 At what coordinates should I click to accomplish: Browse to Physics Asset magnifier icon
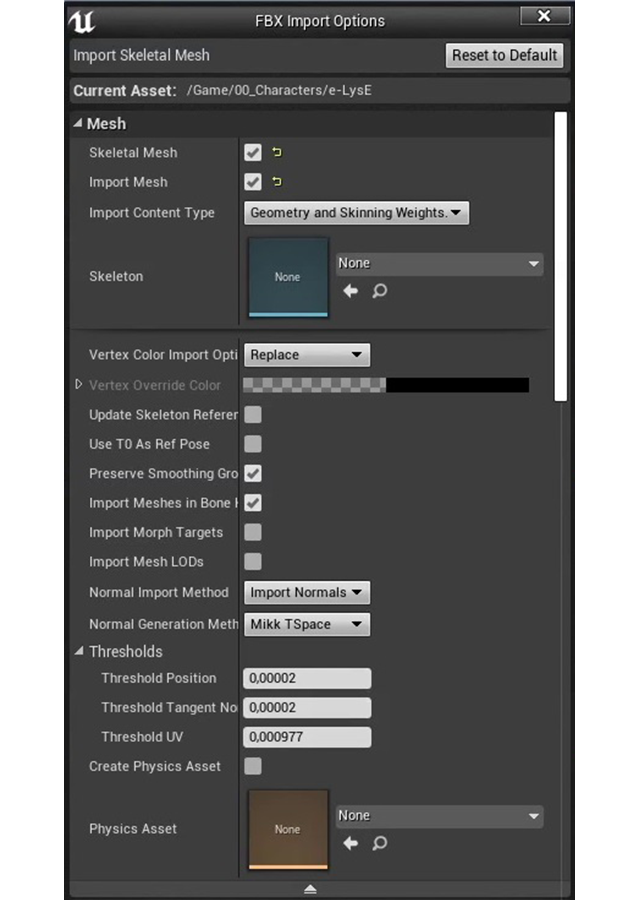(x=379, y=843)
